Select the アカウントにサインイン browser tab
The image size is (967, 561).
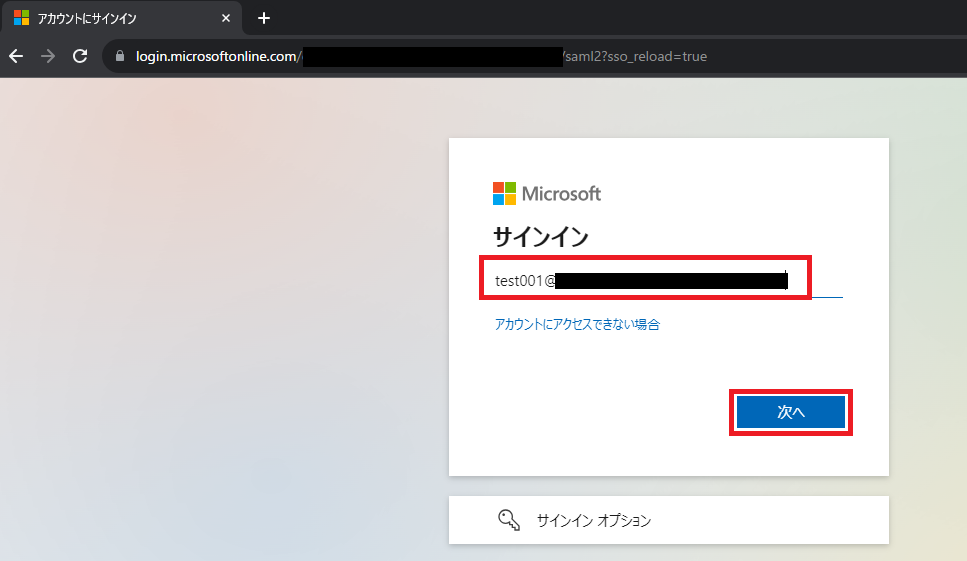[x=122, y=18]
